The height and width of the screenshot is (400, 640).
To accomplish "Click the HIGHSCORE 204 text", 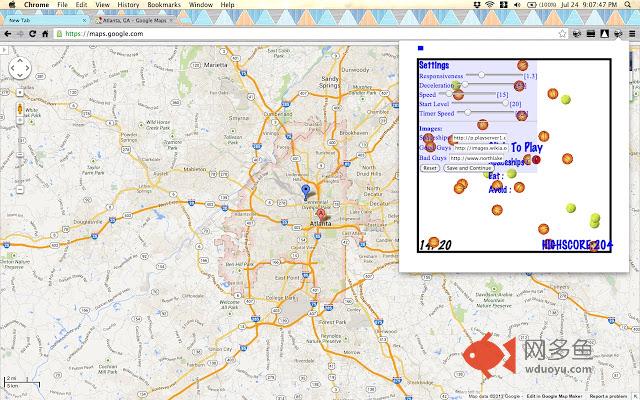I will [x=577, y=245].
